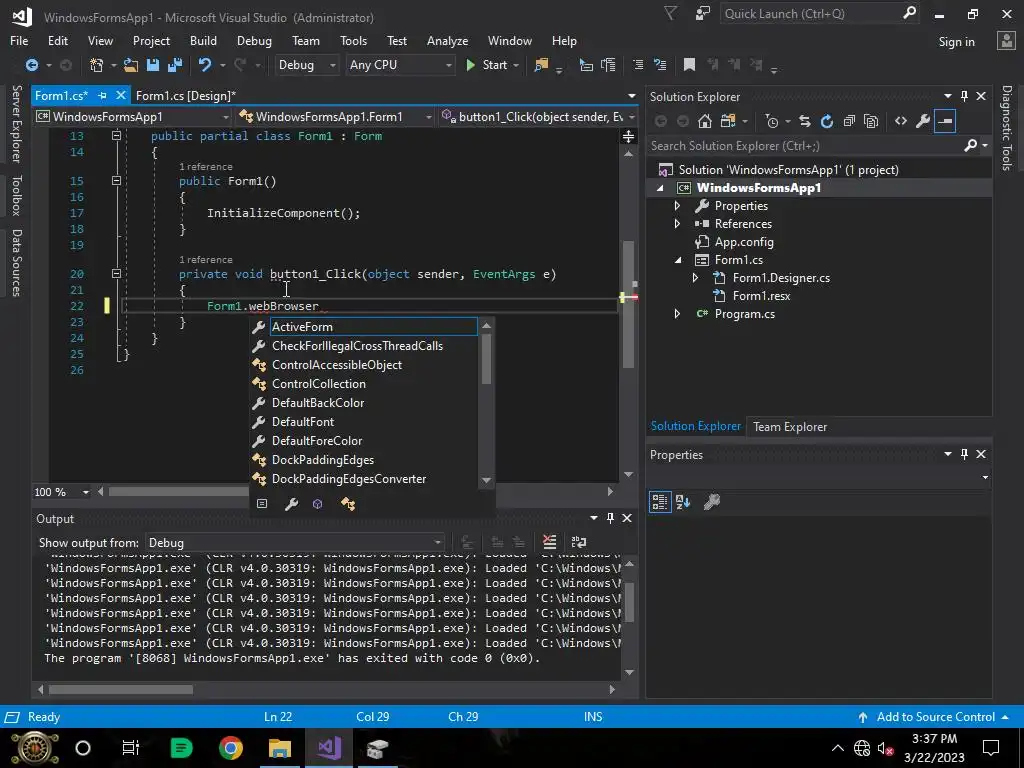Click the Property Pages wrench in Properties panel
Screen dimensions: 1024x768
tap(712, 502)
